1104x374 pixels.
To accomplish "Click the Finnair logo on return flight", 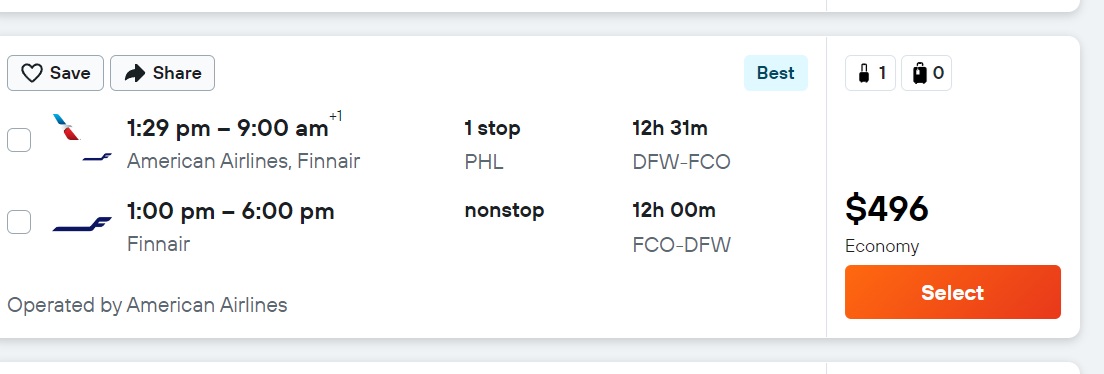I will tap(82, 225).
